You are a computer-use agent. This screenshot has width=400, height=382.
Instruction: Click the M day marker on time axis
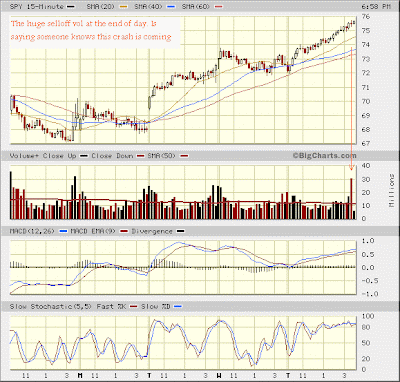click(x=80, y=376)
